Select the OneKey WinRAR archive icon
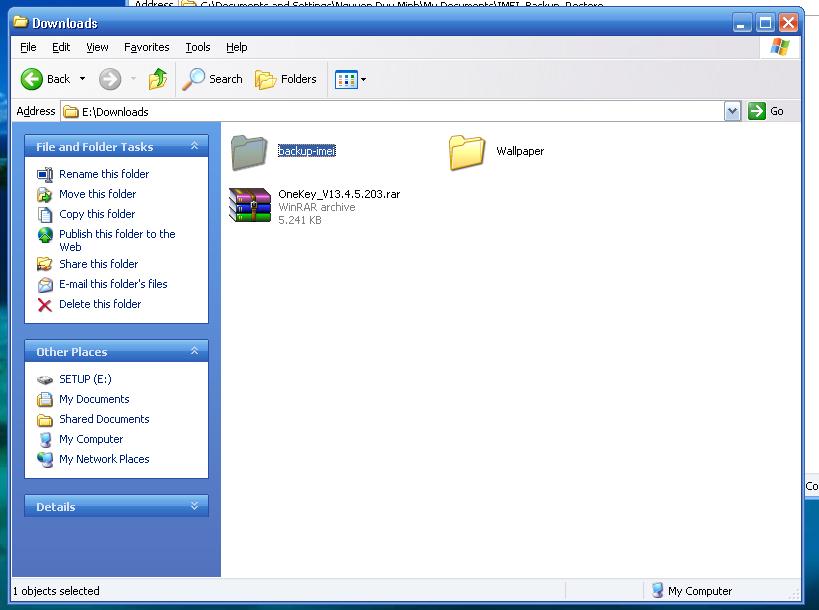Screen dimensions: 819x610 coord(250,205)
